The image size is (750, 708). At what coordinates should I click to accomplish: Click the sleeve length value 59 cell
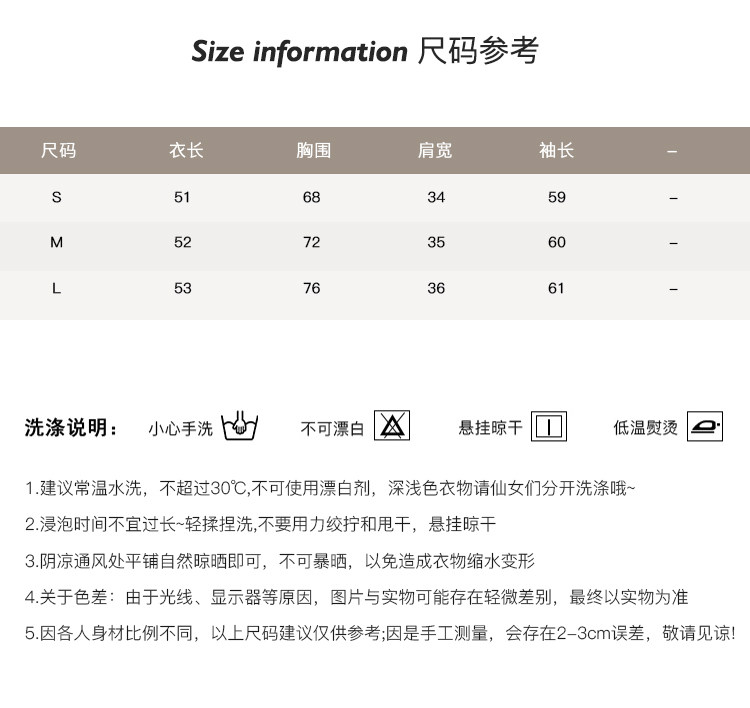[x=557, y=197]
